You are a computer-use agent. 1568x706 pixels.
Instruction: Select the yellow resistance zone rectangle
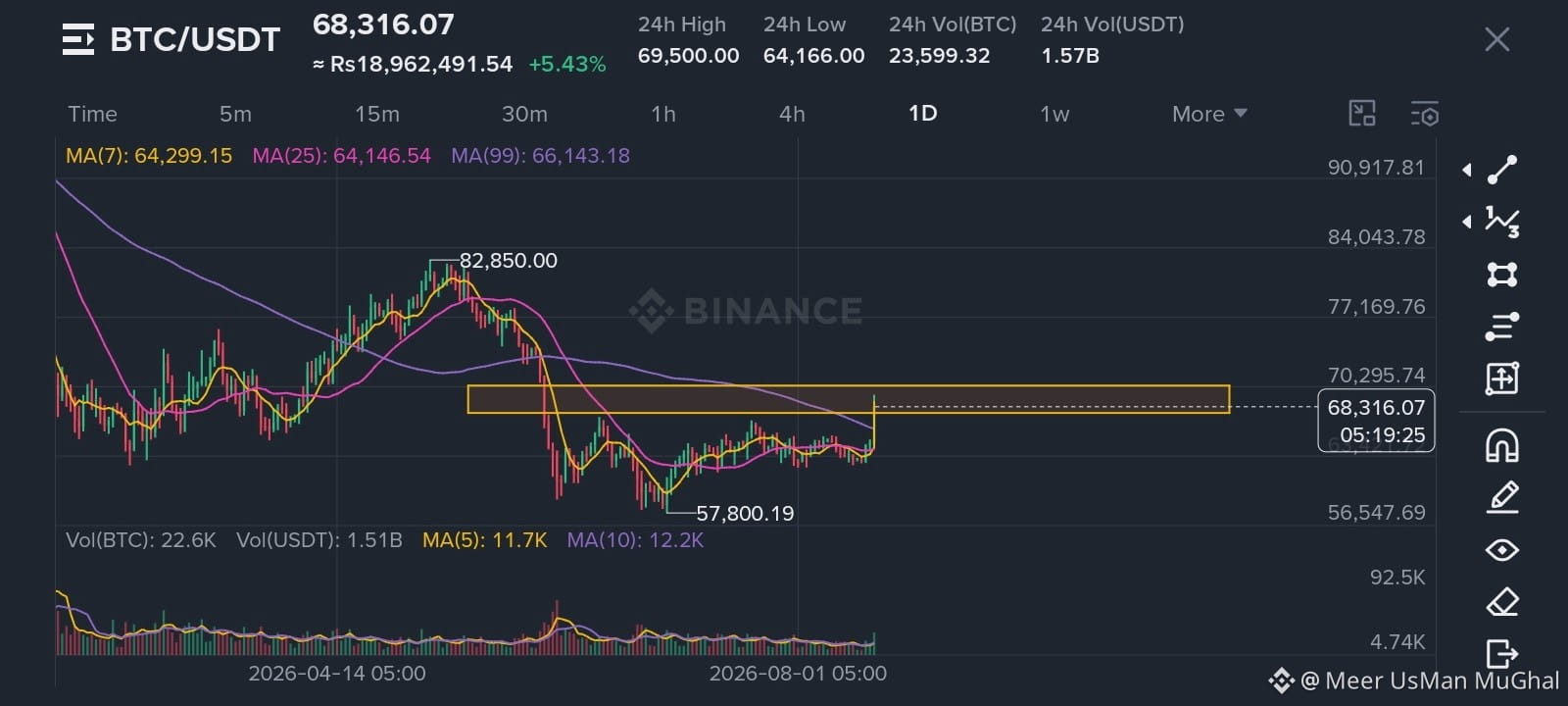point(849,399)
